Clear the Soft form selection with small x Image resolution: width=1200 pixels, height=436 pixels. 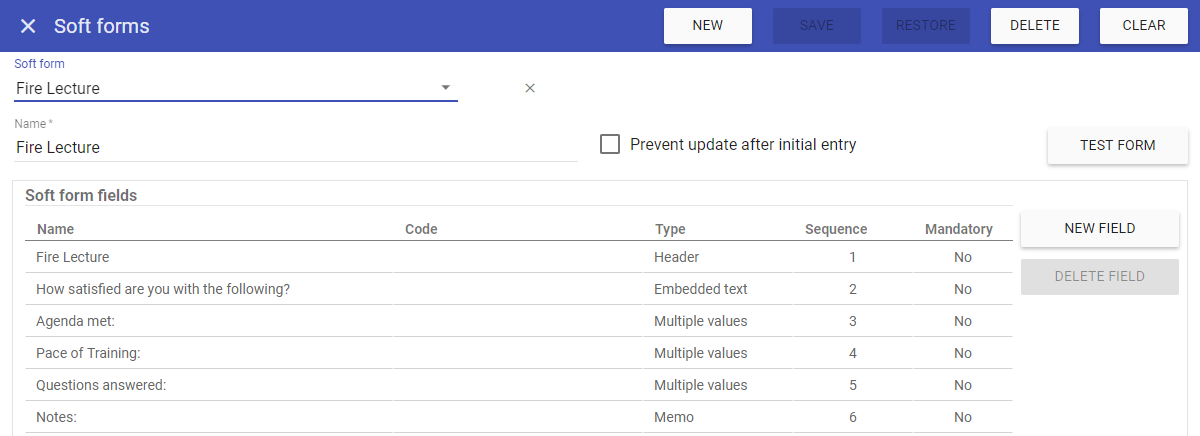pyautogui.click(x=530, y=88)
